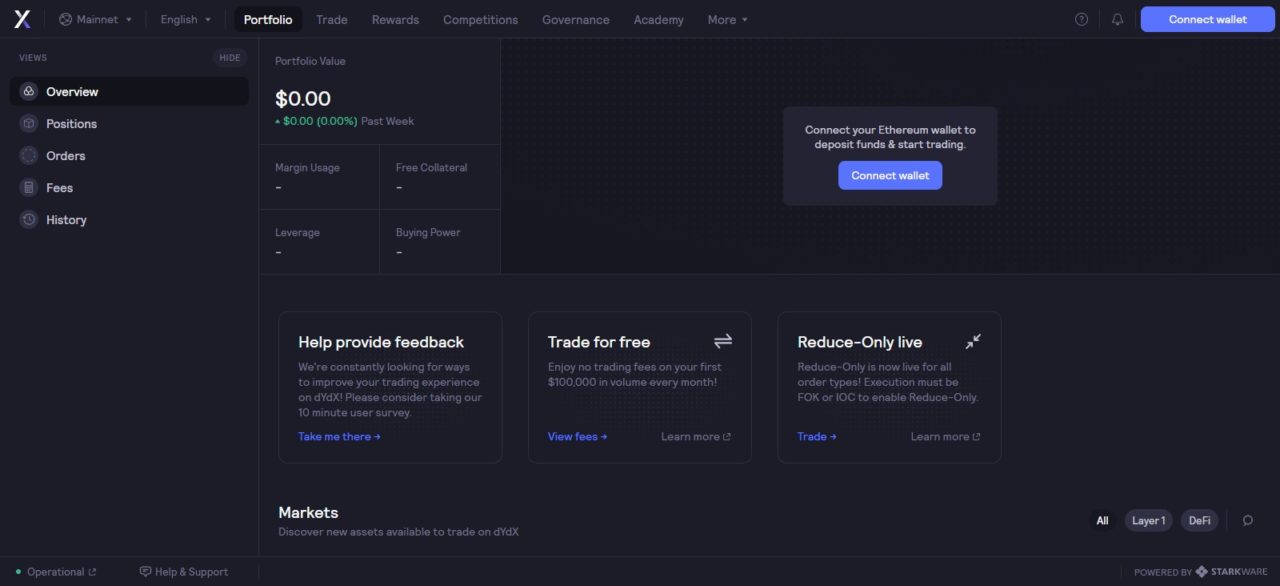
Task: Click the StarkWare logo icon
Action: pos(1201,572)
